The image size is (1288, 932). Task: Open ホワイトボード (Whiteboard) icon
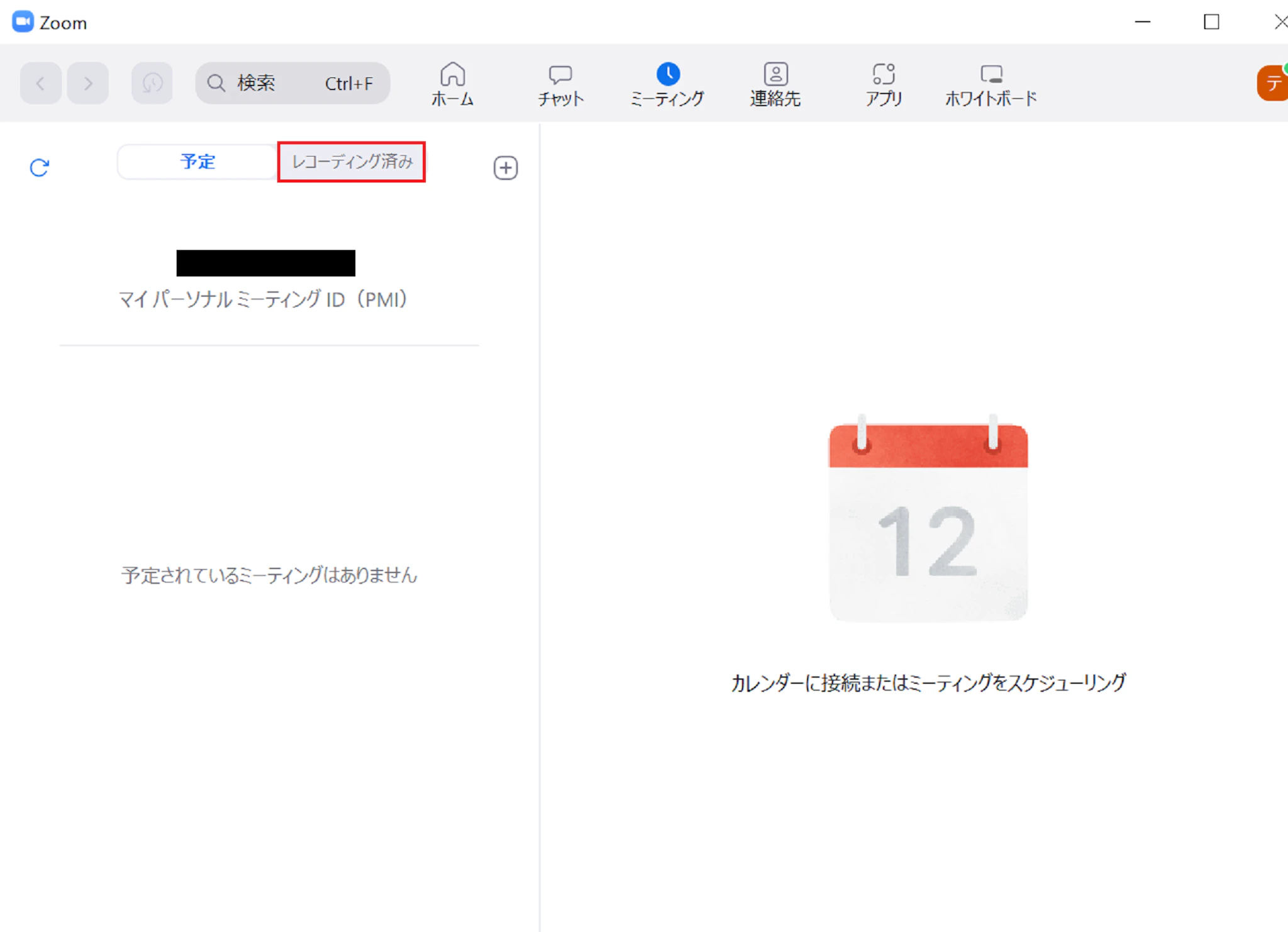[991, 74]
